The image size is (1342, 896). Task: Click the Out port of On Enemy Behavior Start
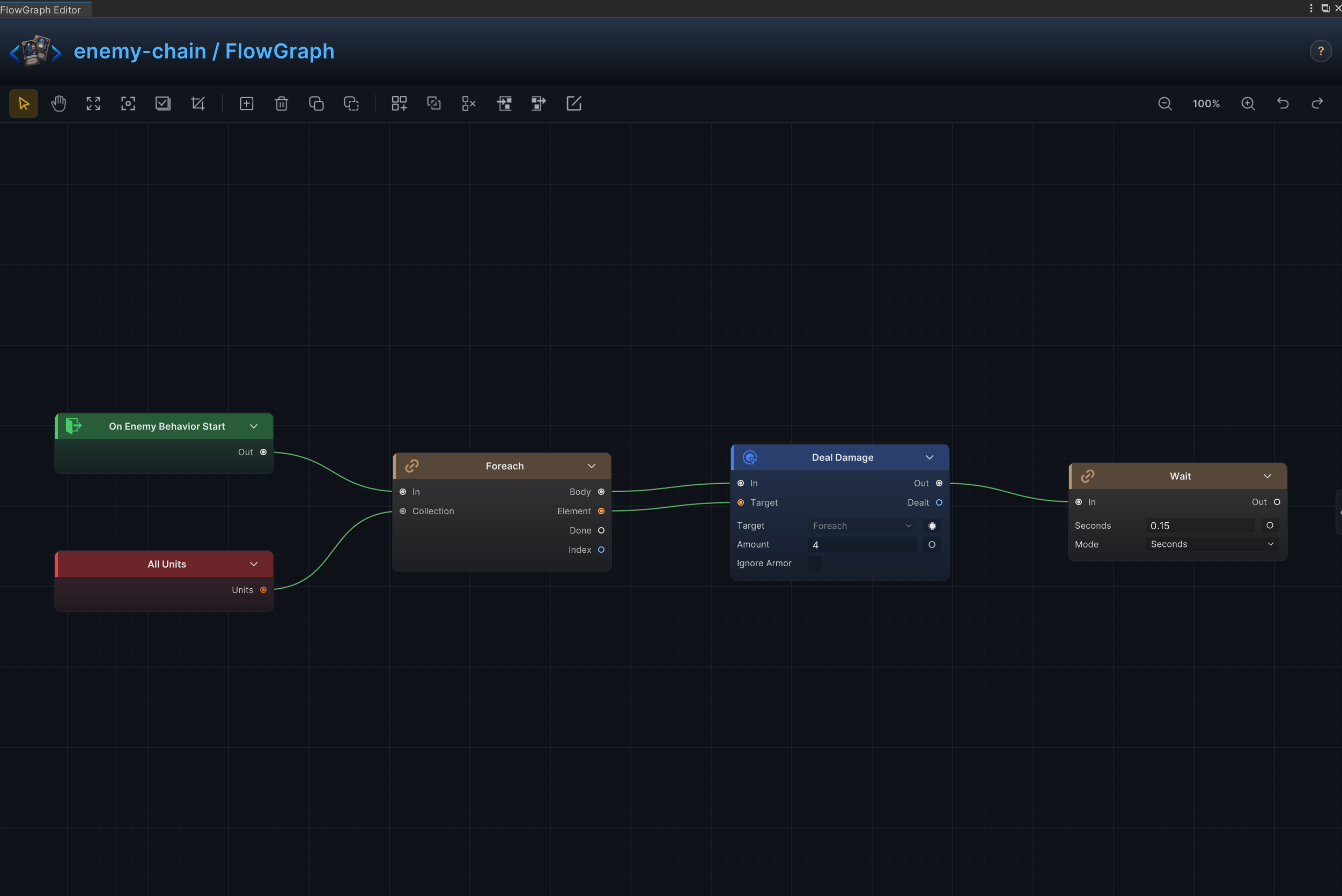tap(263, 452)
